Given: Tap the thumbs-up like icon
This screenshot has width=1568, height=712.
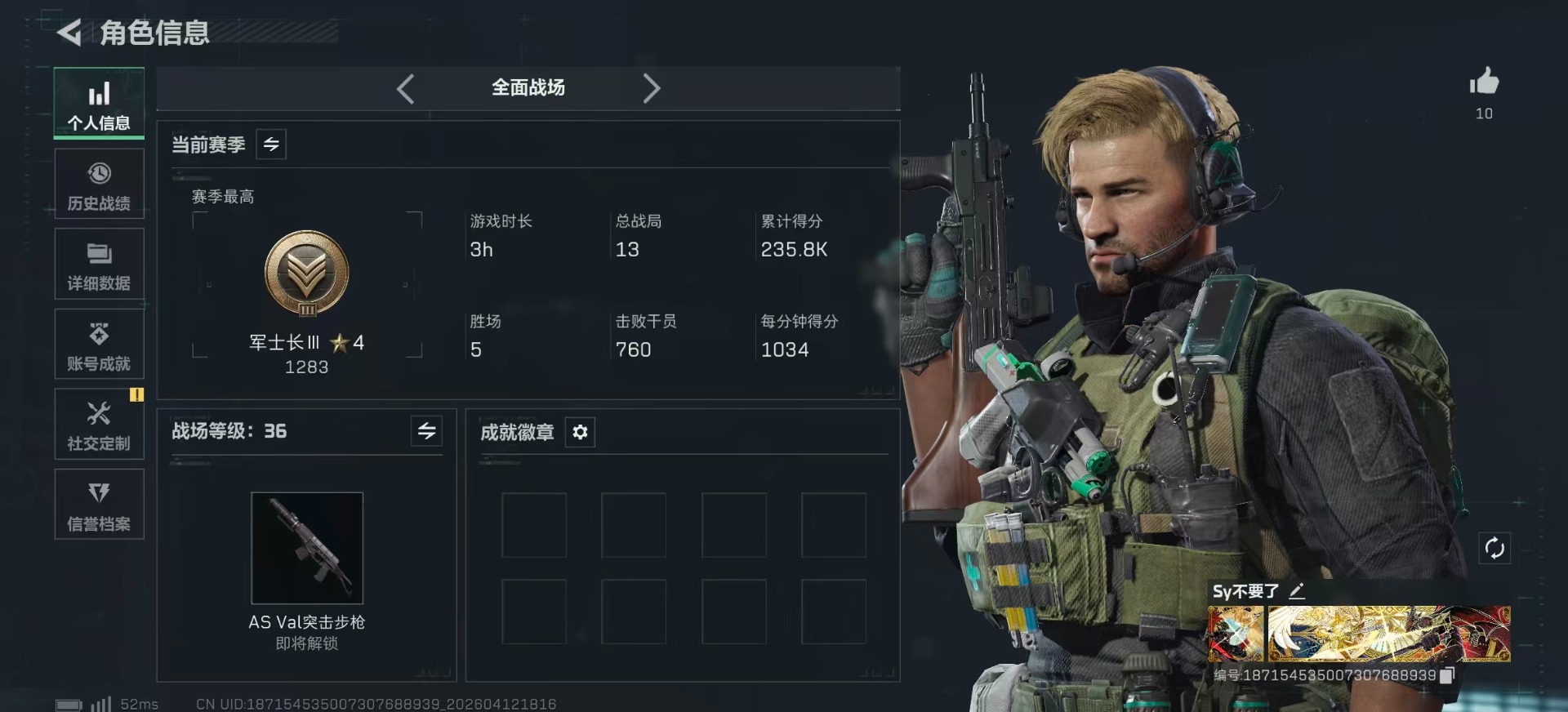Looking at the screenshot, I should coord(1484,82).
